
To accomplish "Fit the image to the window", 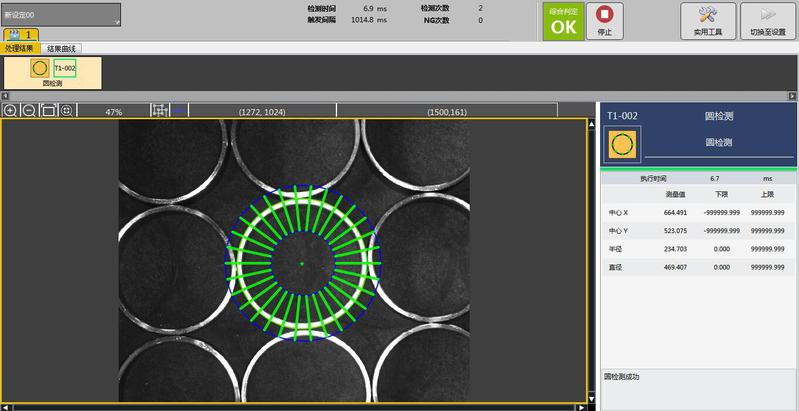I will point(48,111).
